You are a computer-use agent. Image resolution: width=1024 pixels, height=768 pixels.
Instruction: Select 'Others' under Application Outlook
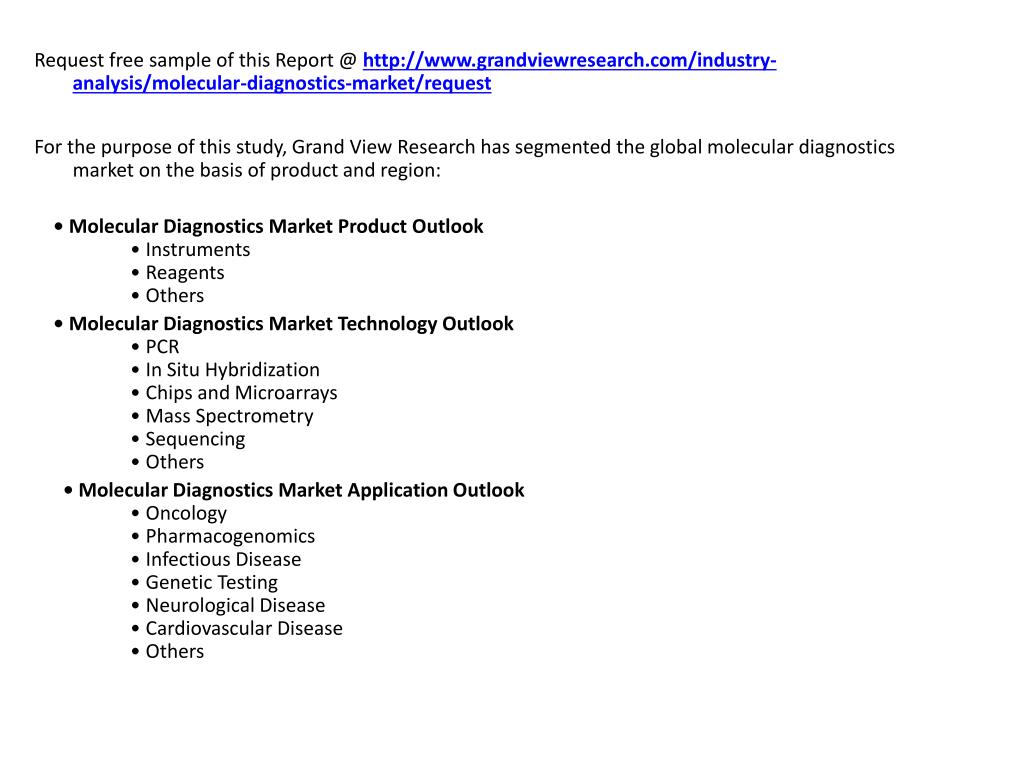tap(174, 652)
